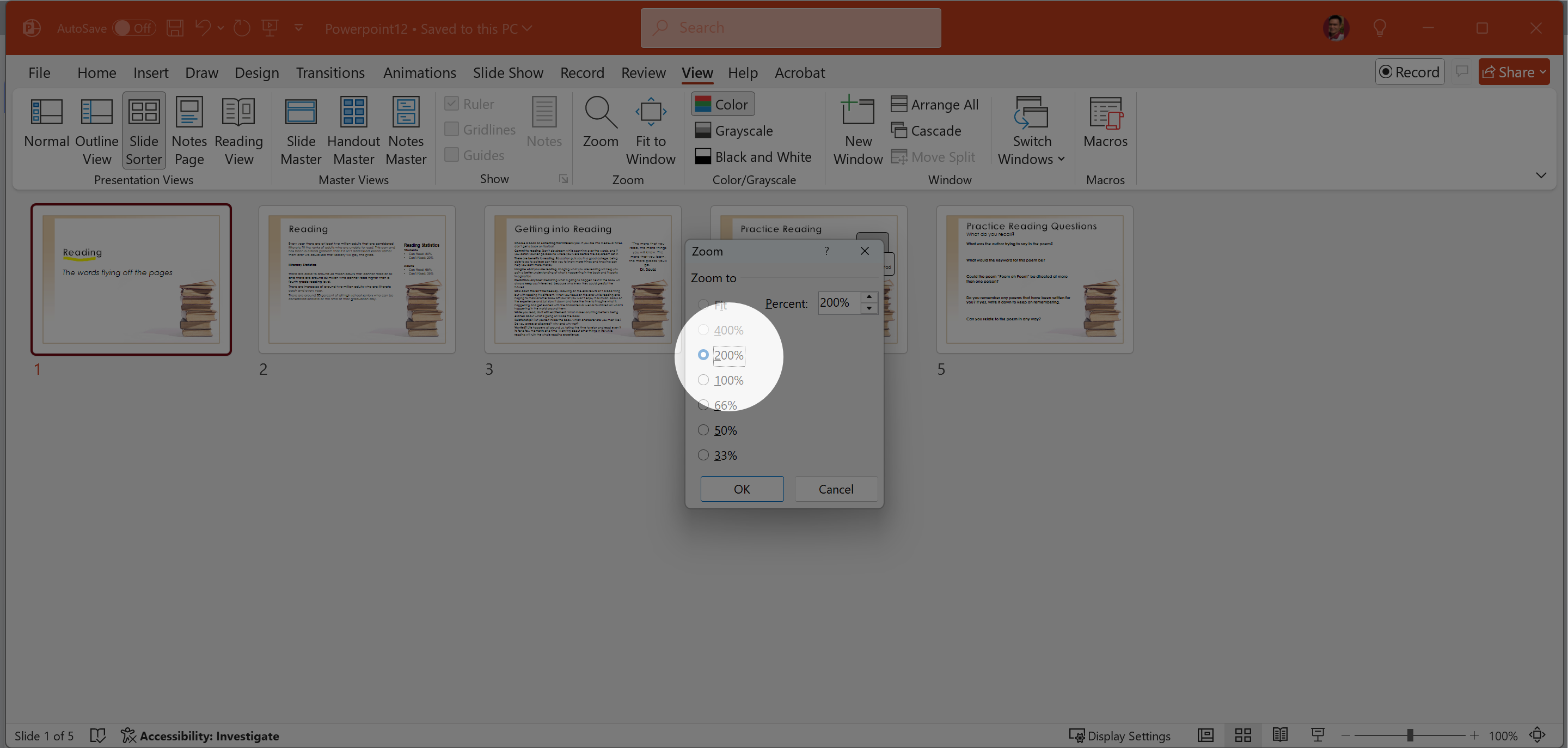Click Slide Sorter view in status bar
This screenshot has height=748, width=1568.
tap(1242, 735)
